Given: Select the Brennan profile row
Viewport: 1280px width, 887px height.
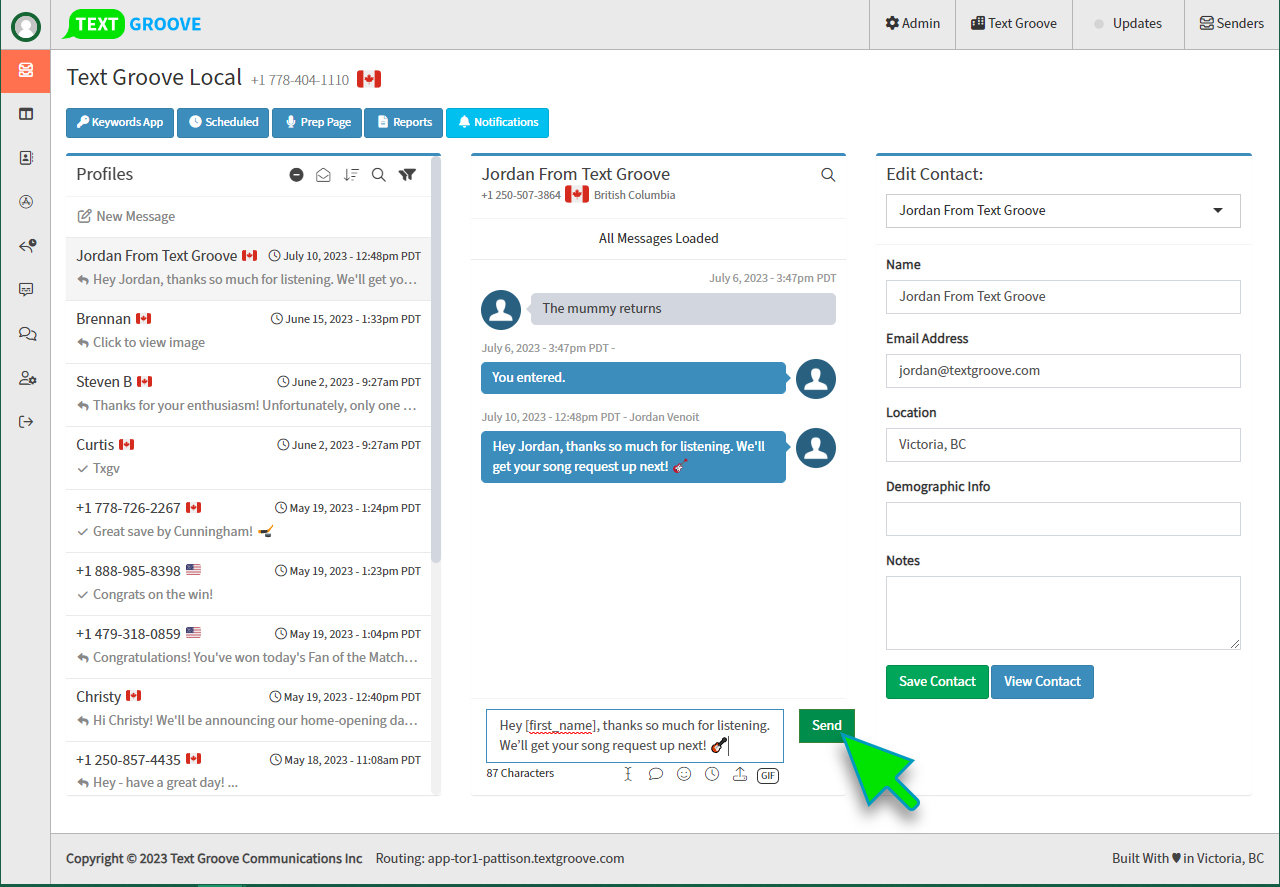Looking at the screenshot, I should tap(248, 331).
